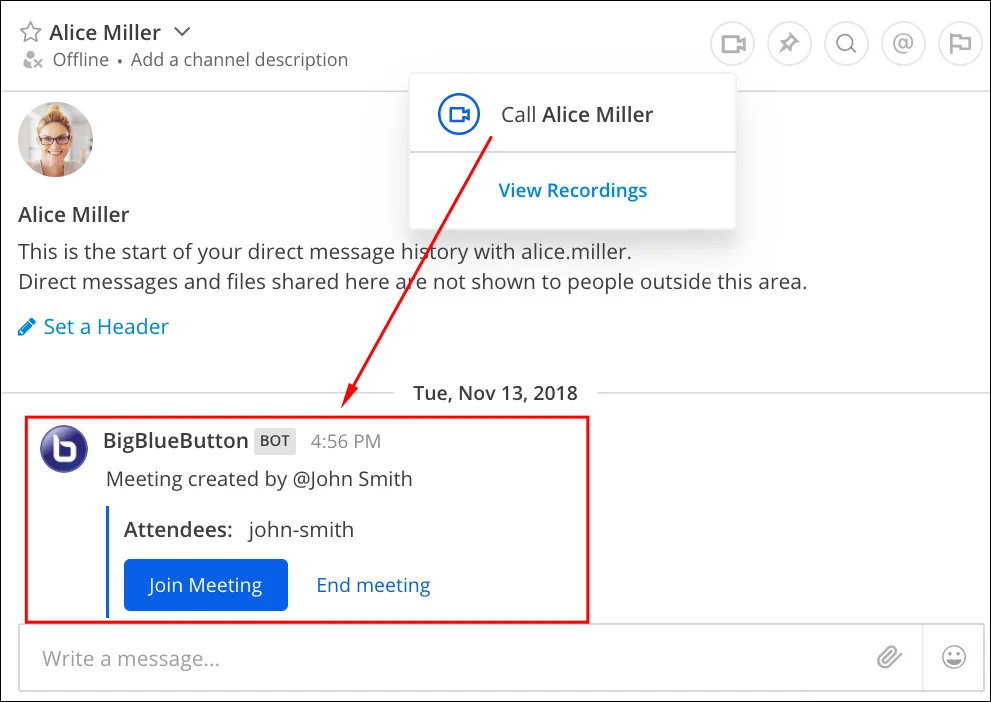Click the star icon to favorite Alice Miller
The height and width of the screenshot is (702, 991).
[x=30, y=32]
